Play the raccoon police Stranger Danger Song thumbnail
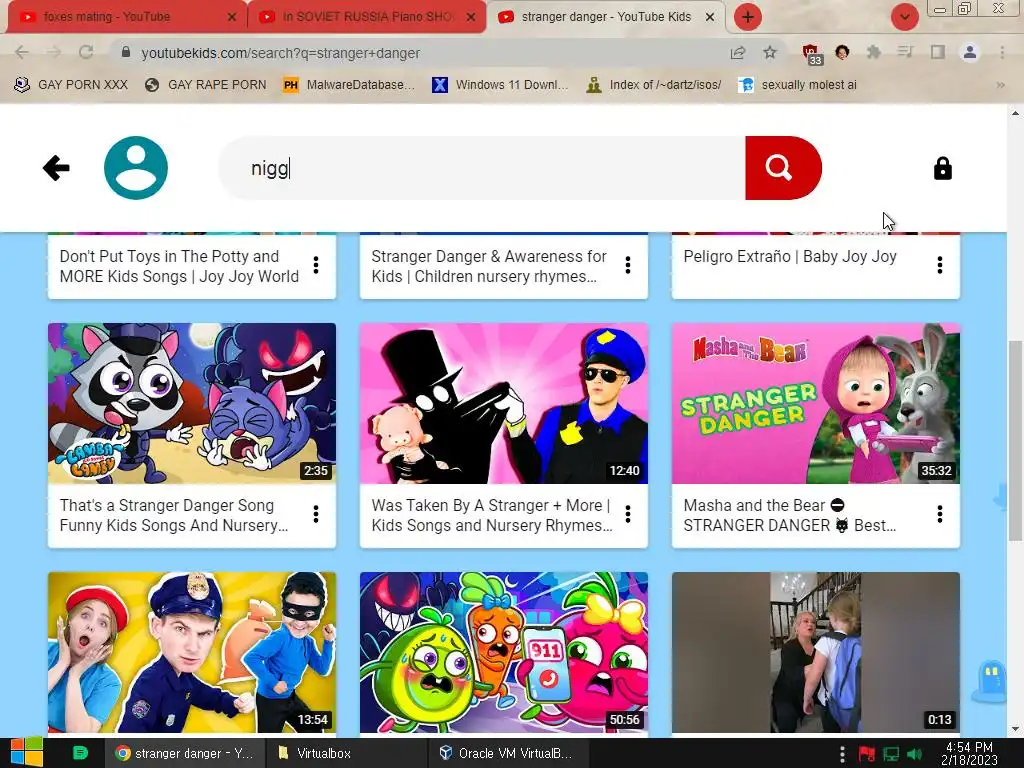The image size is (1024, 768). pos(192,403)
